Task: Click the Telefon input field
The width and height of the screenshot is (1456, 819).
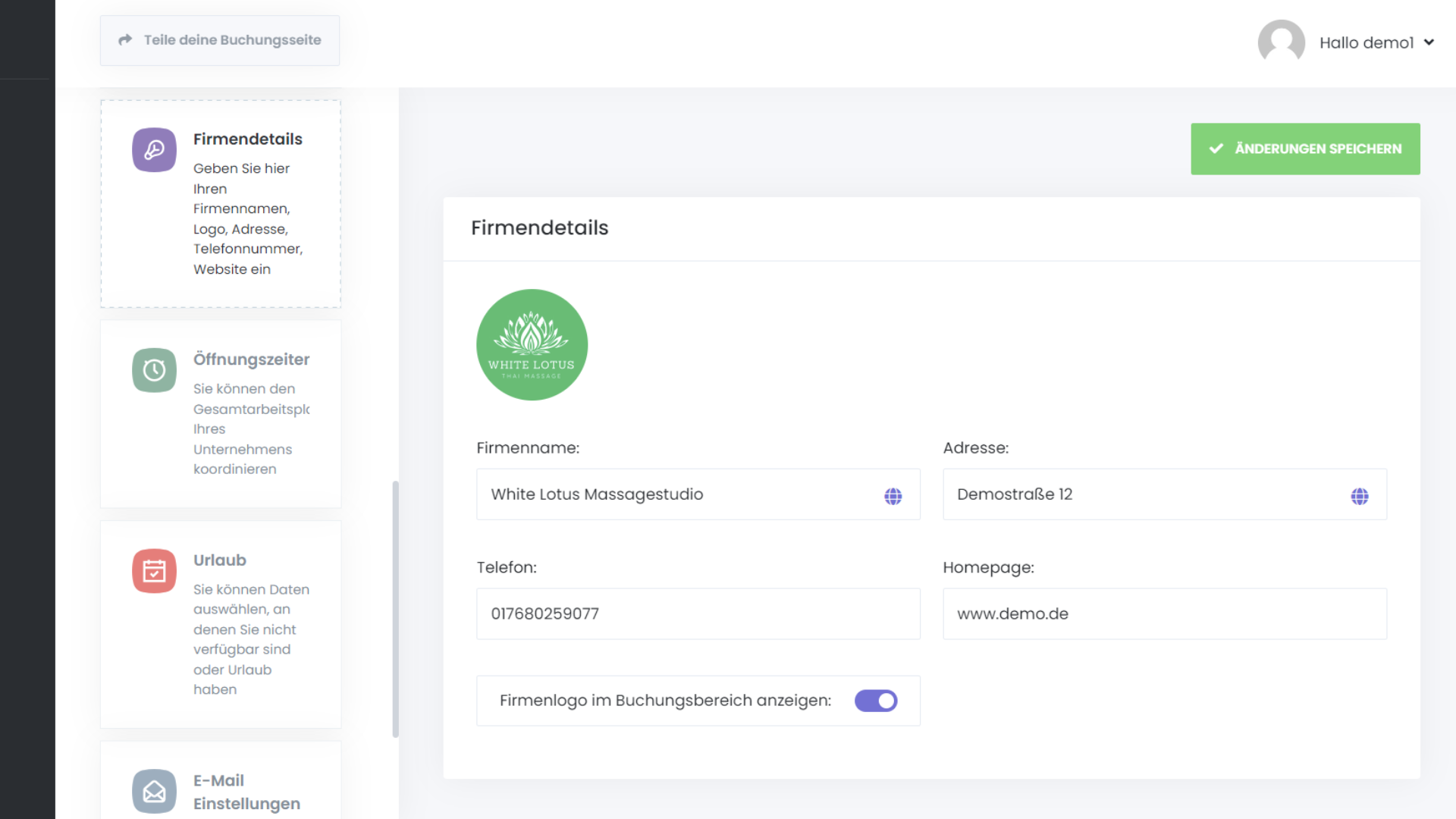Action: [x=698, y=614]
